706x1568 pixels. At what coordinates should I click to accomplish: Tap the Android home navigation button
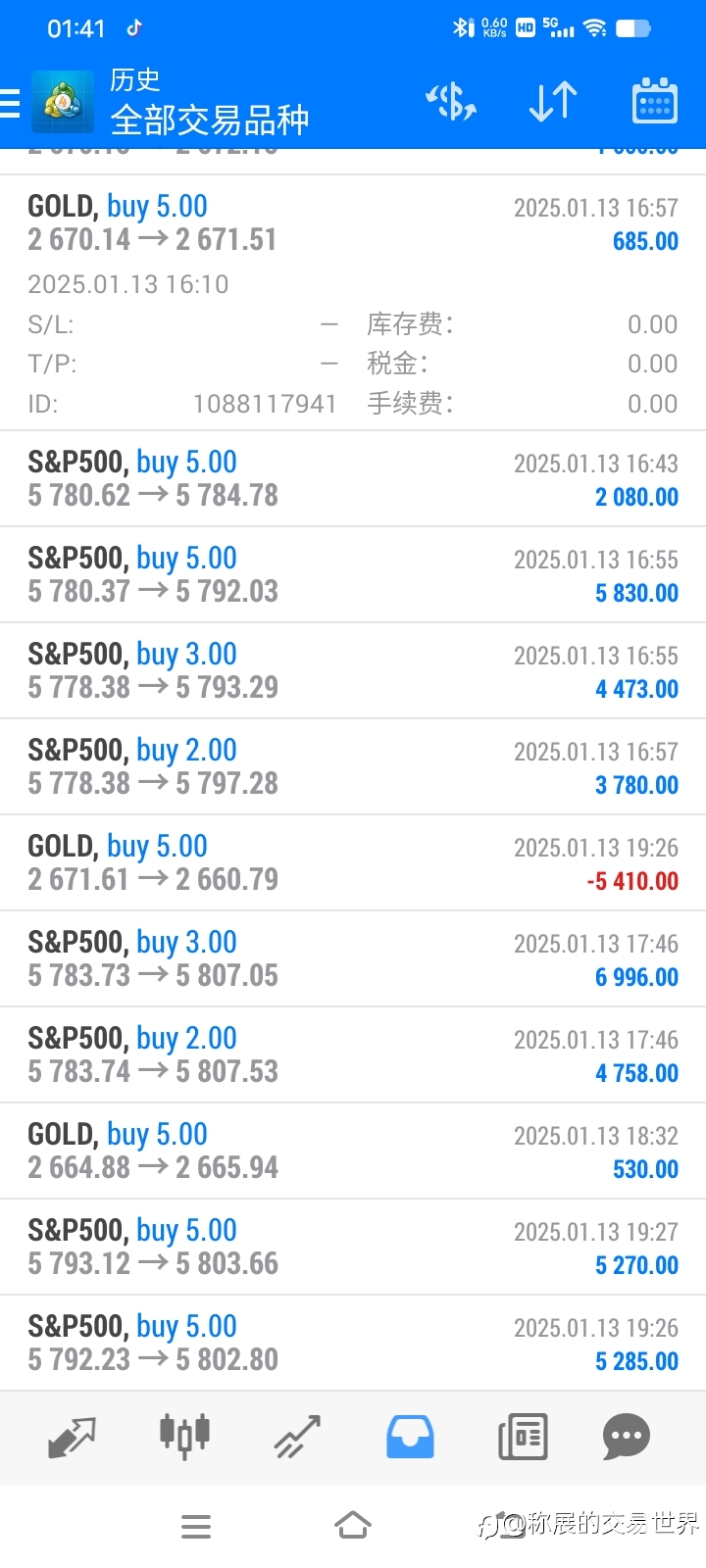[x=353, y=1526]
